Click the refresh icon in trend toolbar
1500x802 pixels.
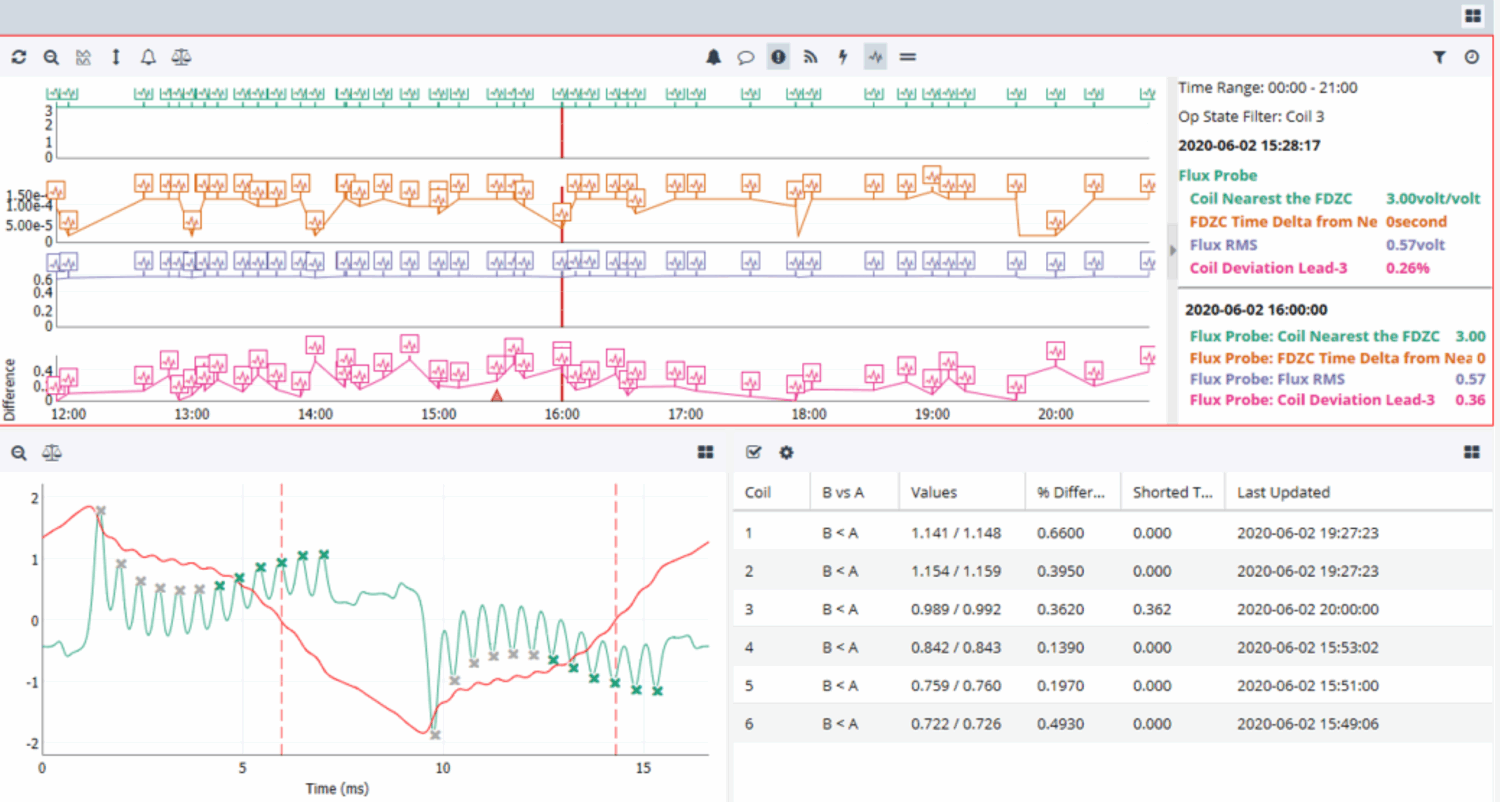click(x=18, y=58)
